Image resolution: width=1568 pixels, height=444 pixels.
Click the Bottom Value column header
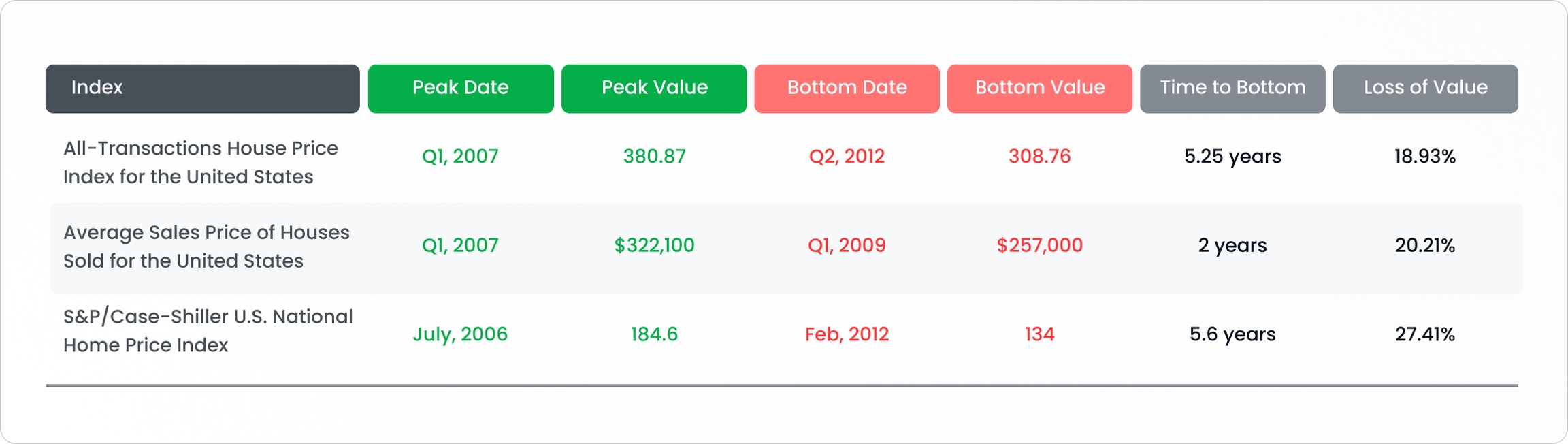[1039, 89]
